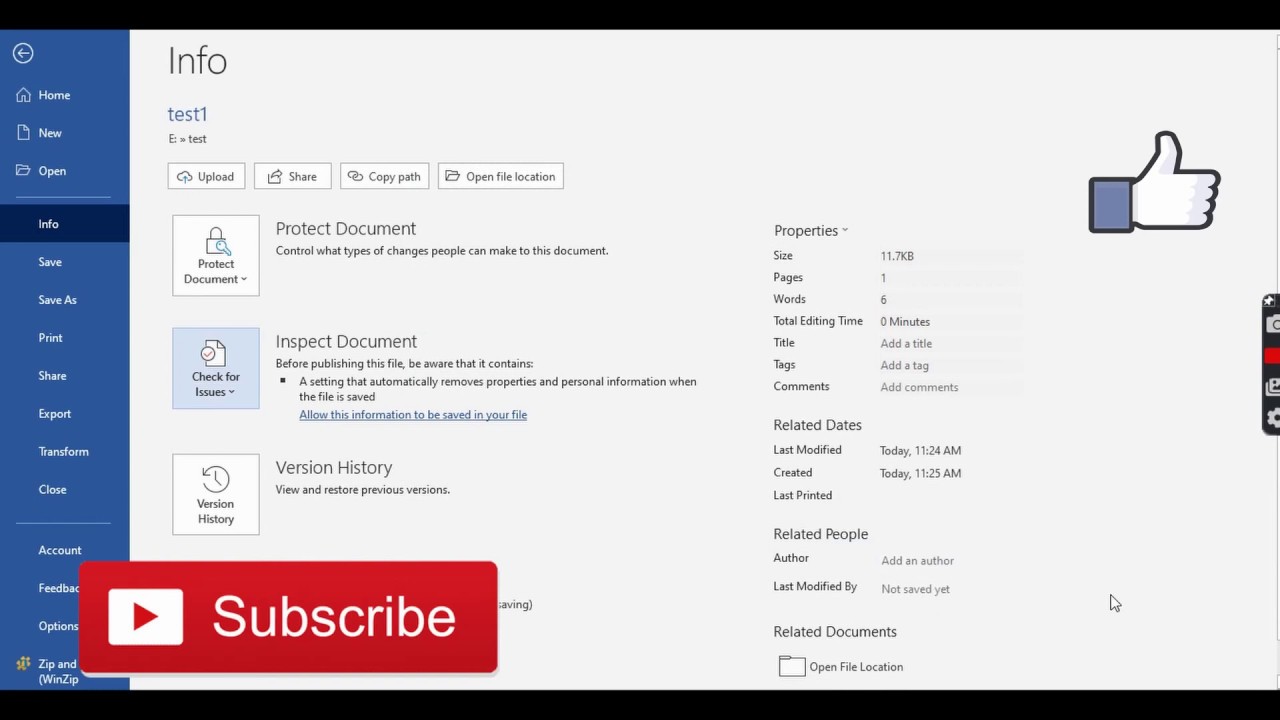Click the Created 'Today, 11:25 AM' value
The height and width of the screenshot is (720, 1280).
(920, 473)
